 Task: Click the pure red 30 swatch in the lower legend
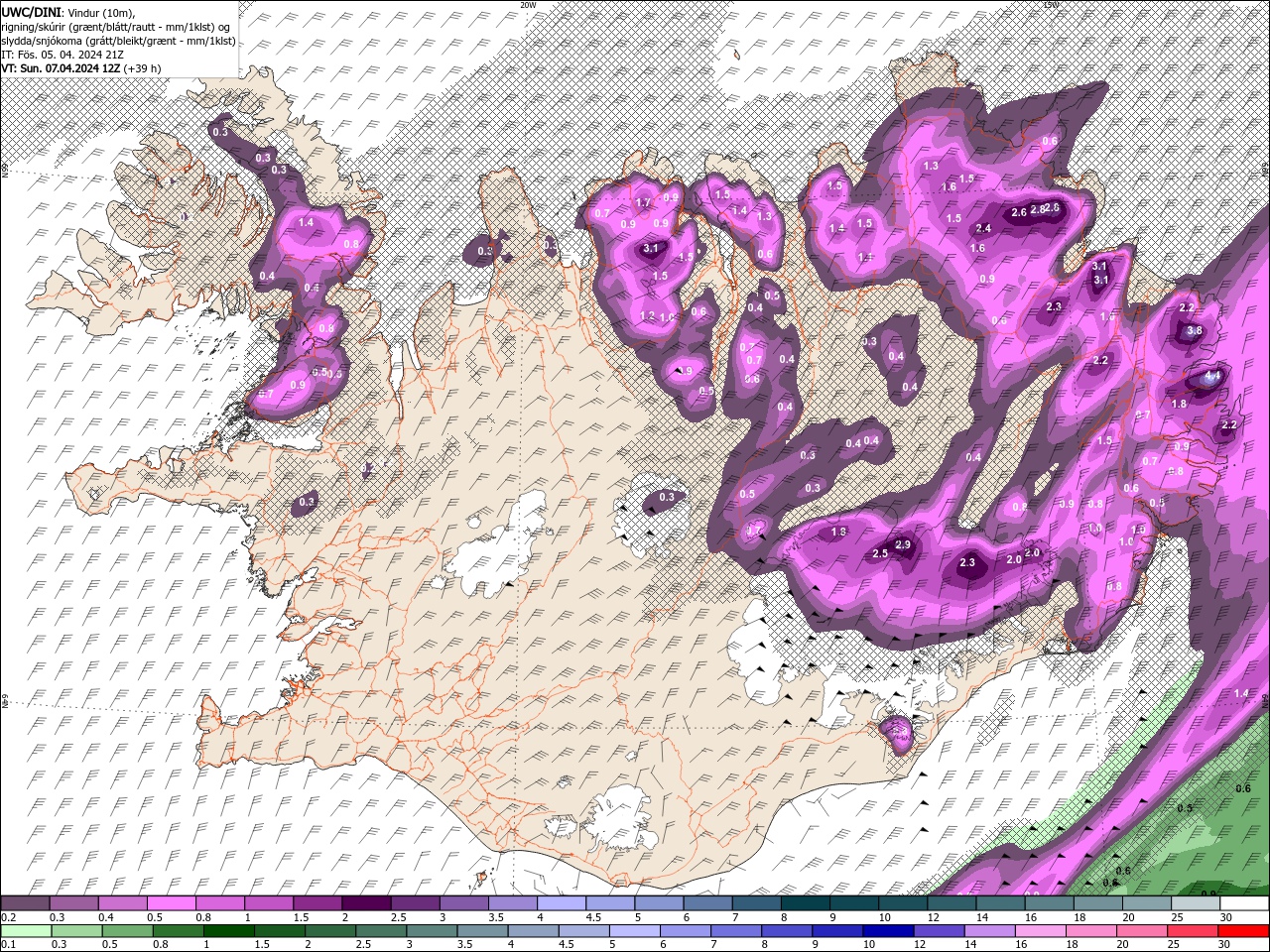tap(1243, 931)
